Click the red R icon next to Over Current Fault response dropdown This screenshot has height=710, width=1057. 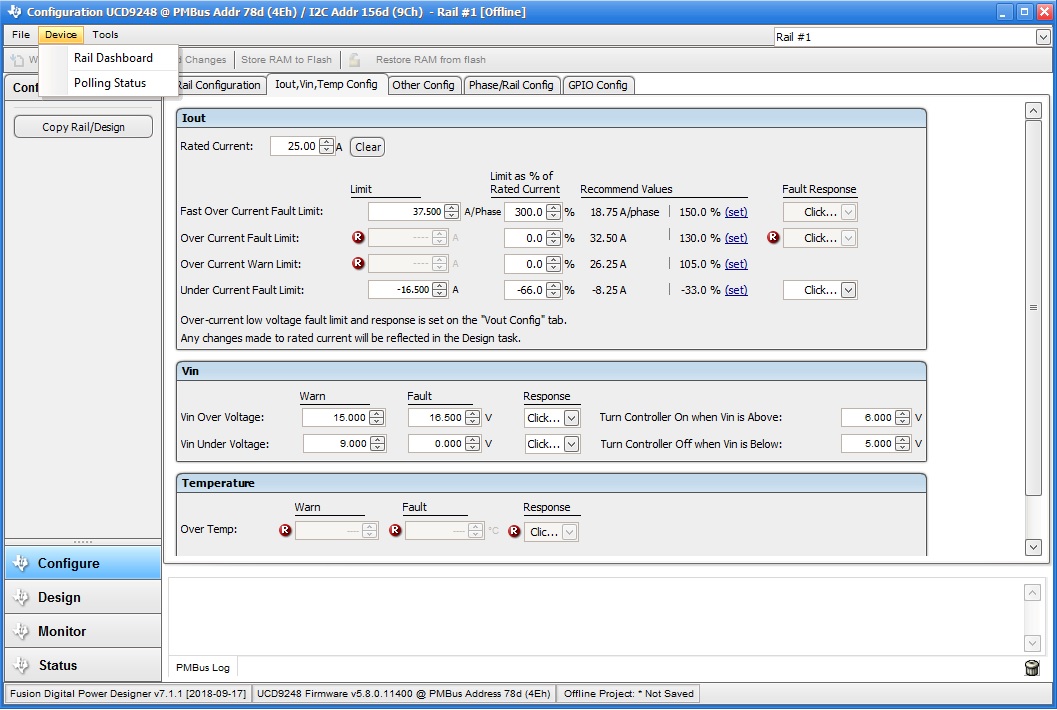(773, 237)
